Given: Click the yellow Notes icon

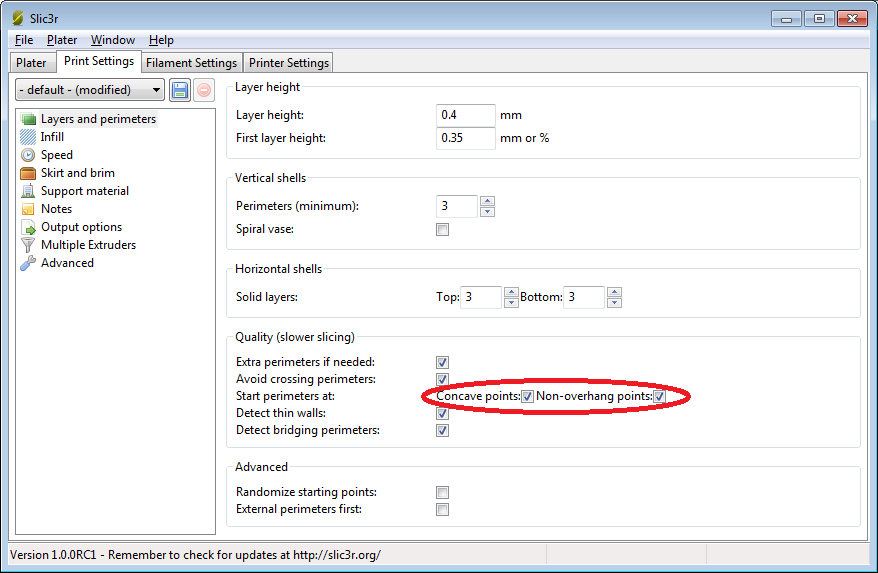Looking at the screenshot, I should 28,209.
